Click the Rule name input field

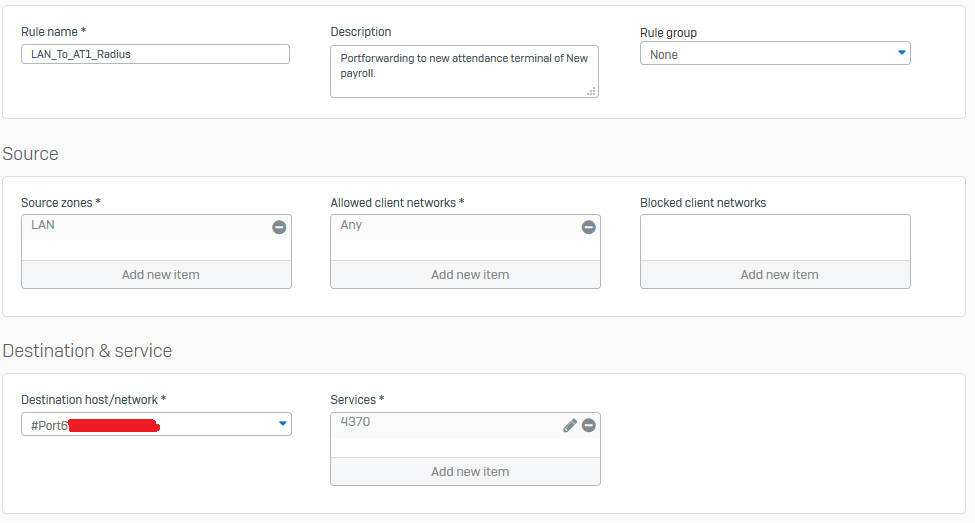pos(155,54)
